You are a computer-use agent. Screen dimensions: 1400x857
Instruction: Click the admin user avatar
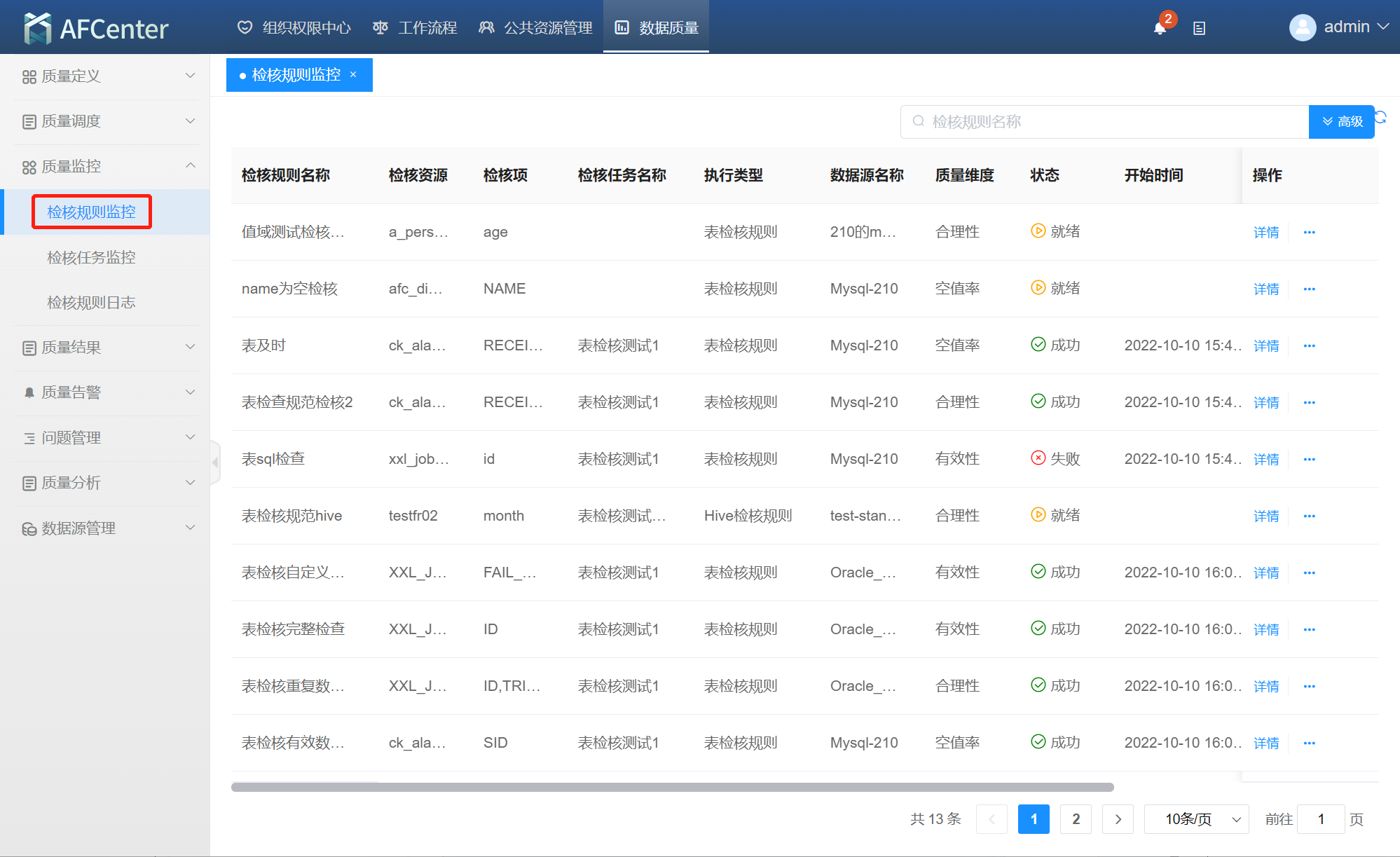1302,27
